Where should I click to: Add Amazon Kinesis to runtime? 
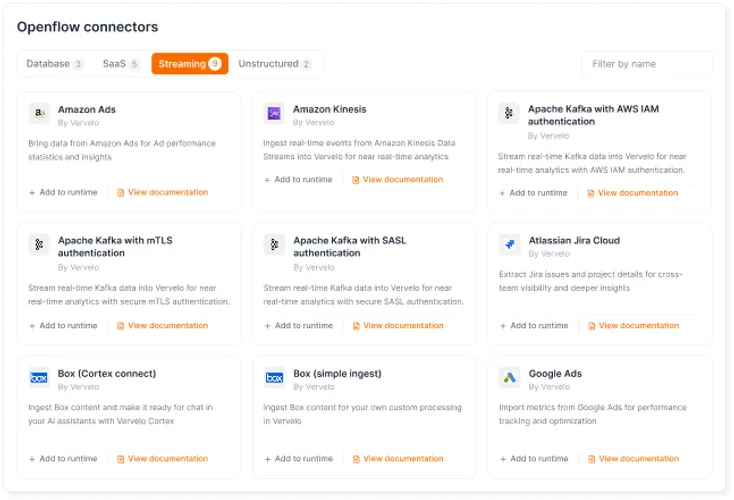pos(298,179)
